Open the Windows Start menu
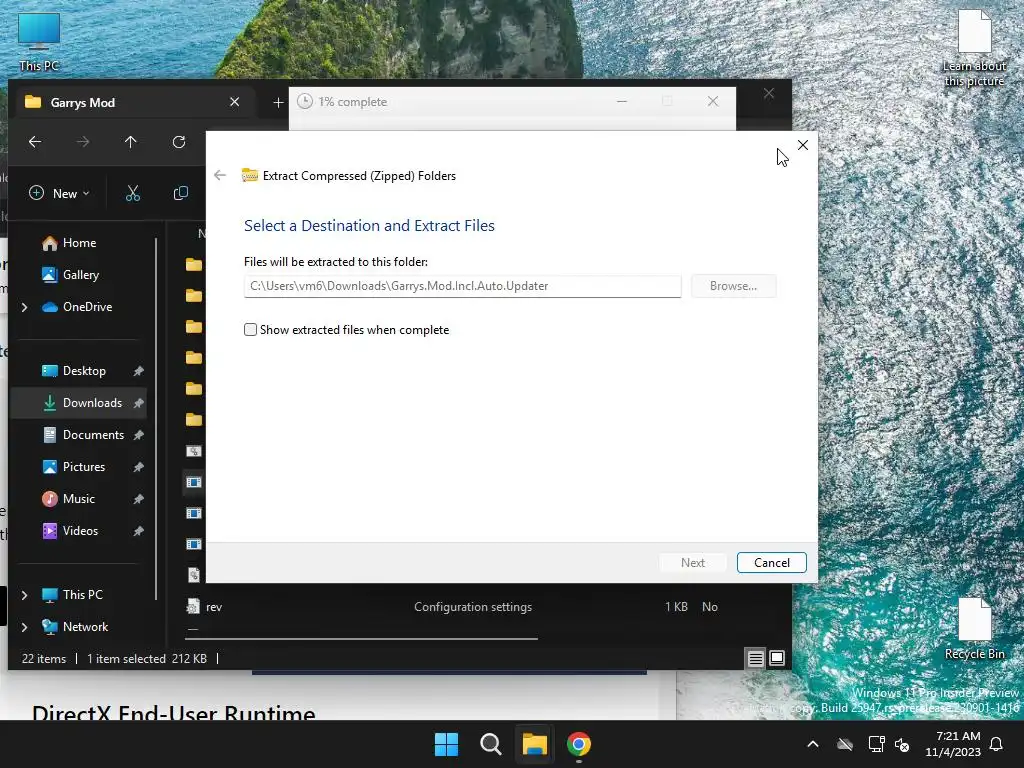Image resolution: width=1024 pixels, height=768 pixels. (447, 744)
